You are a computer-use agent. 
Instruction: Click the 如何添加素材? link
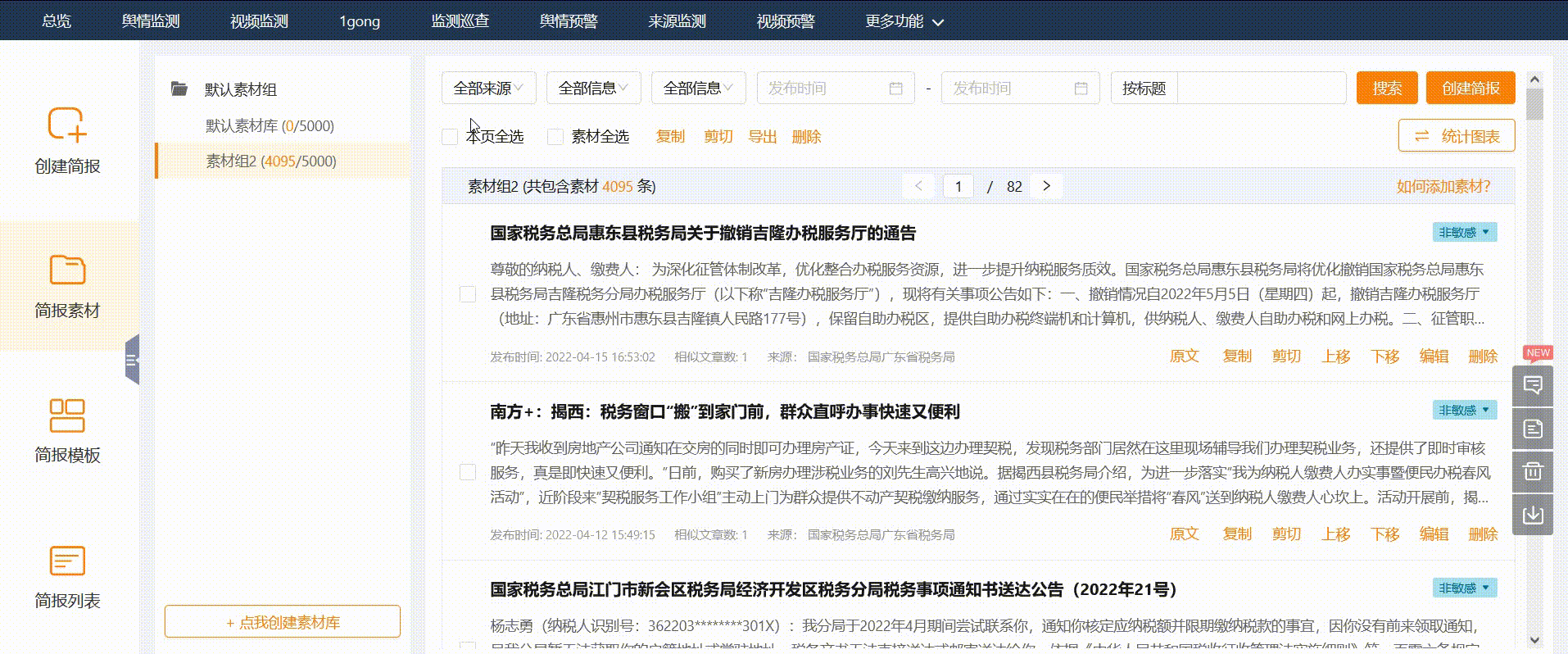(1443, 186)
